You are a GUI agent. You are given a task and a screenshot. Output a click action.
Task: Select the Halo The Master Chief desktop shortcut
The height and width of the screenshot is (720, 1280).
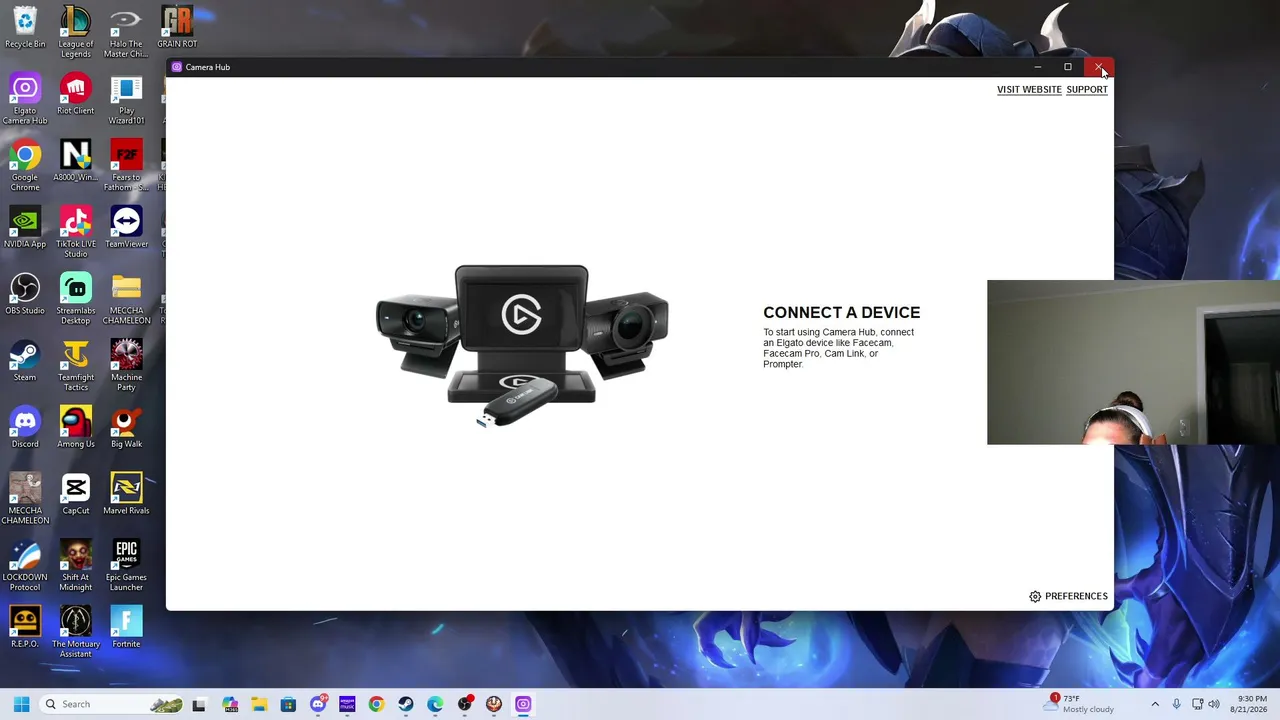click(x=126, y=32)
